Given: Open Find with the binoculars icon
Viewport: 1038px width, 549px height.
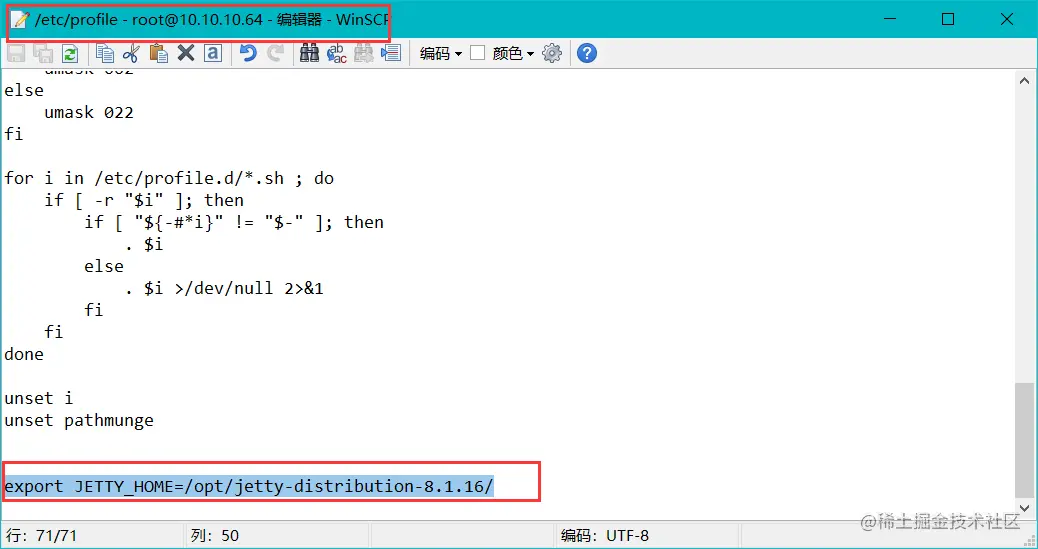Looking at the screenshot, I should pos(310,53).
